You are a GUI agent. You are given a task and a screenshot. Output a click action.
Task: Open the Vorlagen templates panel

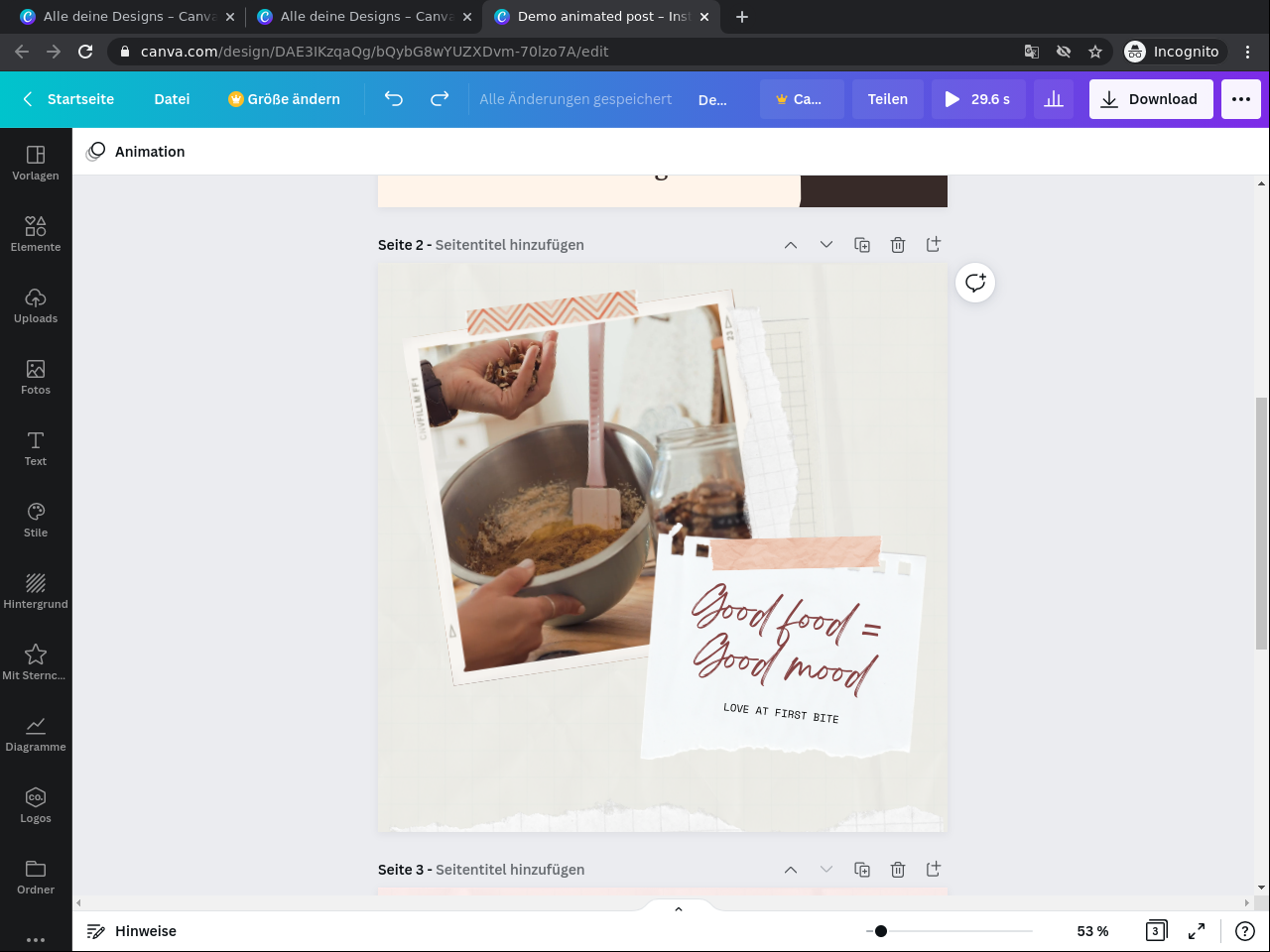click(x=36, y=164)
